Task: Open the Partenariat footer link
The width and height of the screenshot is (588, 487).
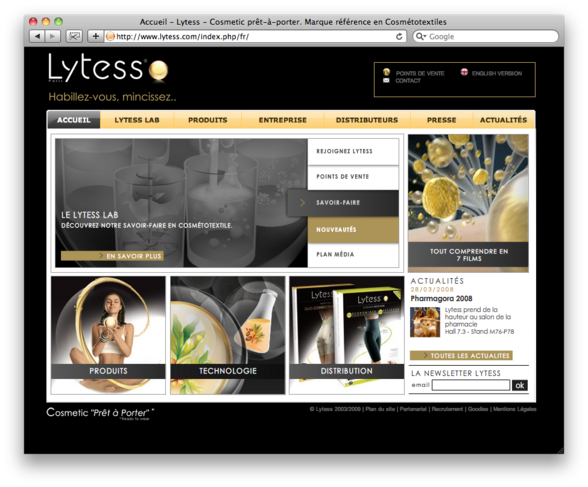Action: [x=413, y=409]
